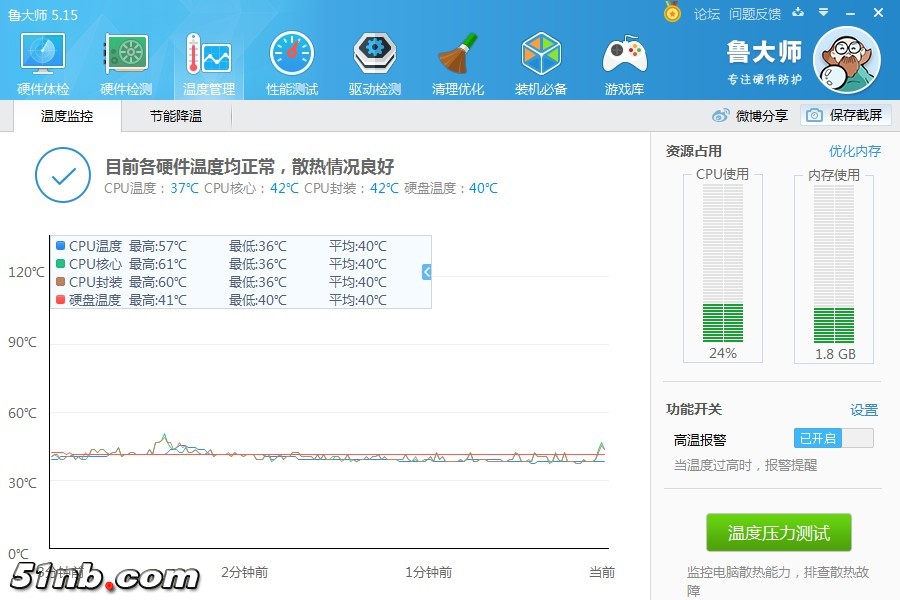The width and height of the screenshot is (900, 600).
Task: Start 温度压力测试 stress test button
Action: (778, 533)
